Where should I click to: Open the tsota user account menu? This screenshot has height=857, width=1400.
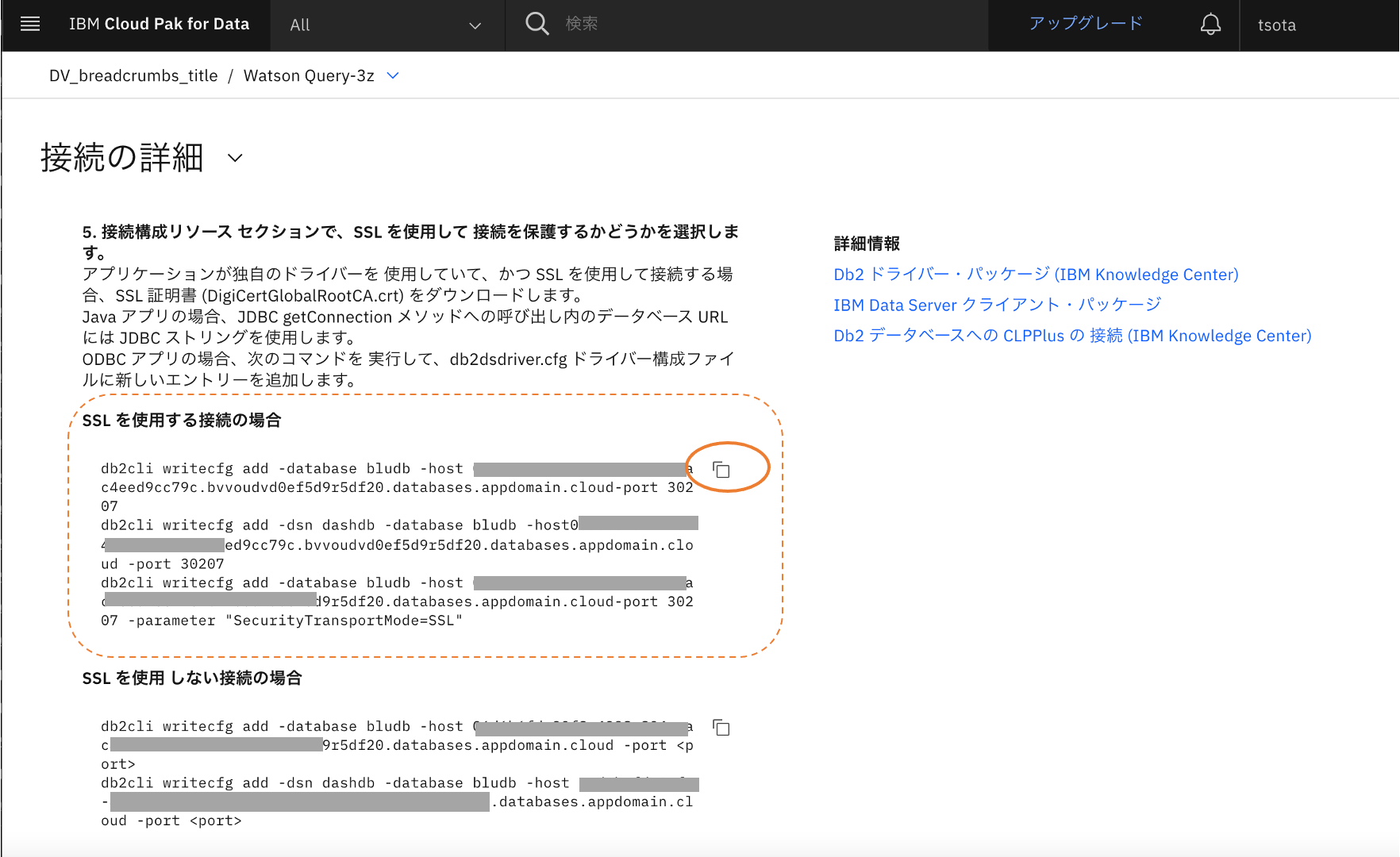(1277, 25)
